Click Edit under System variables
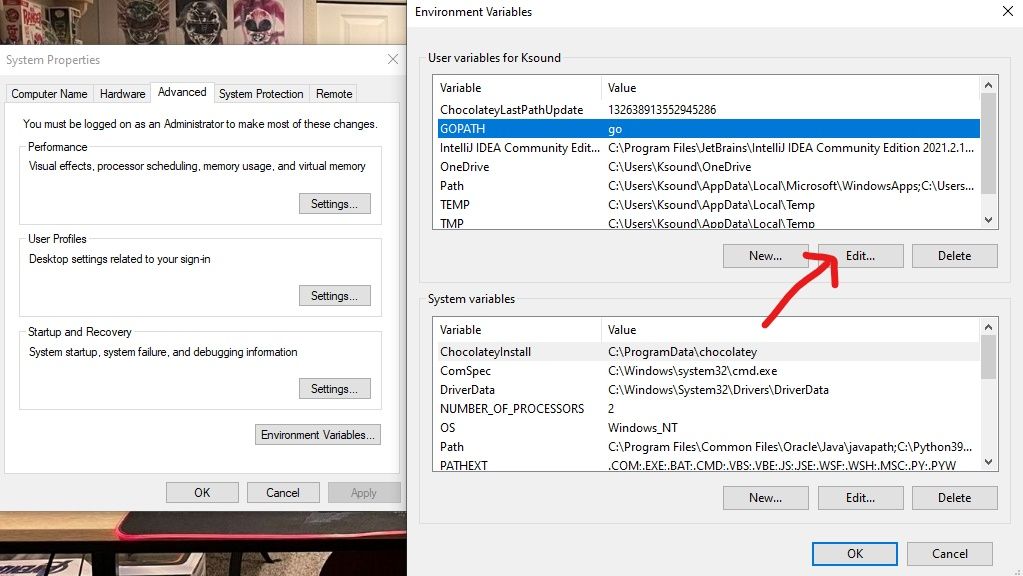Screen dimensions: 1023x576 [x=860, y=498]
